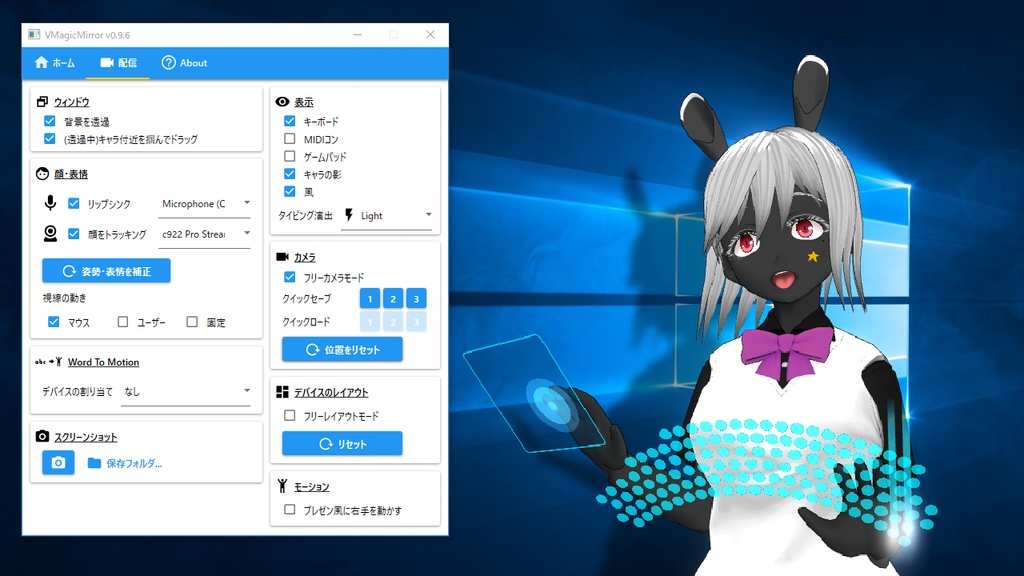Switch to the ホーム tab

(x=55, y=62)
